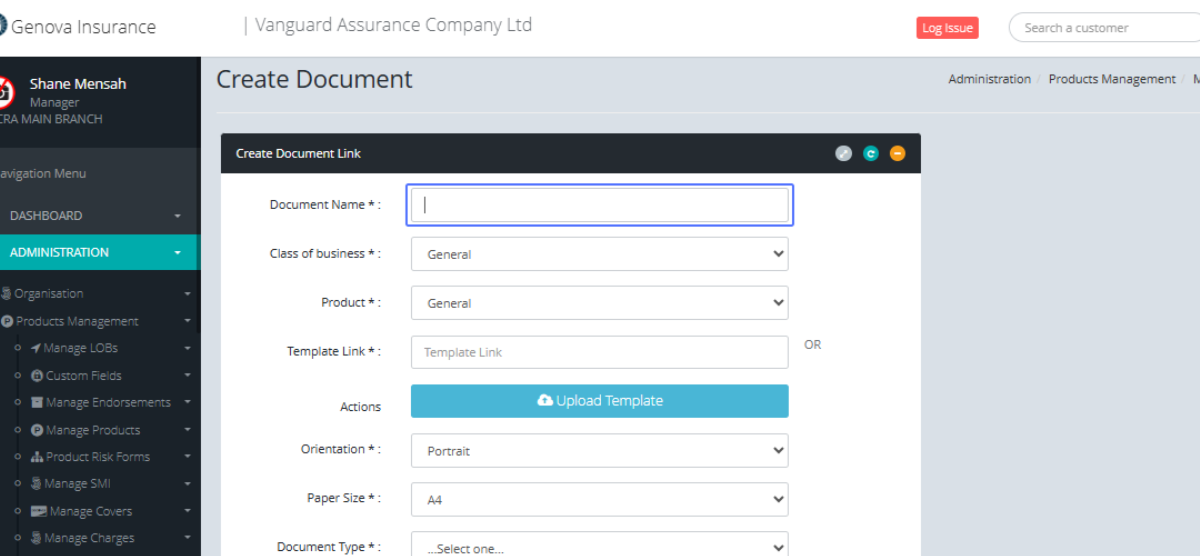Open the Class of business dropdown

click(x=599, y=254)
